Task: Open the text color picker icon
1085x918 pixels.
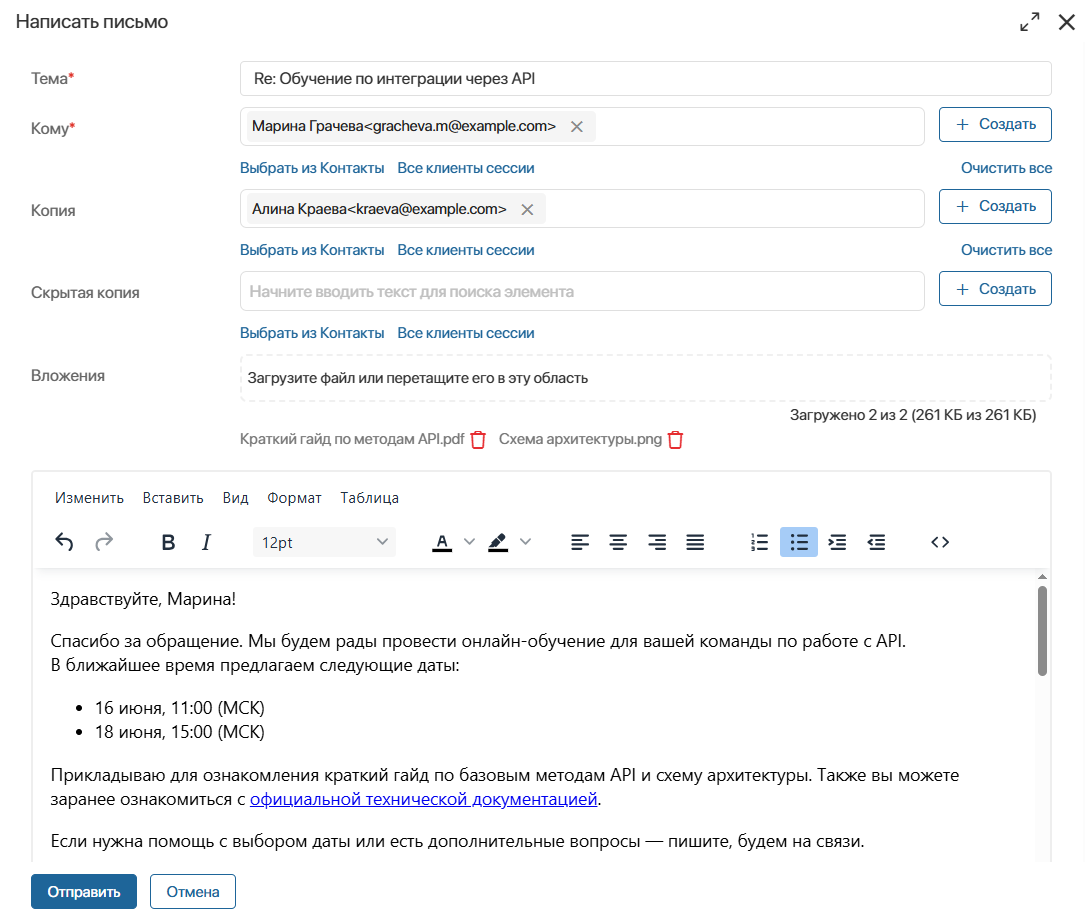Action: 441,542
